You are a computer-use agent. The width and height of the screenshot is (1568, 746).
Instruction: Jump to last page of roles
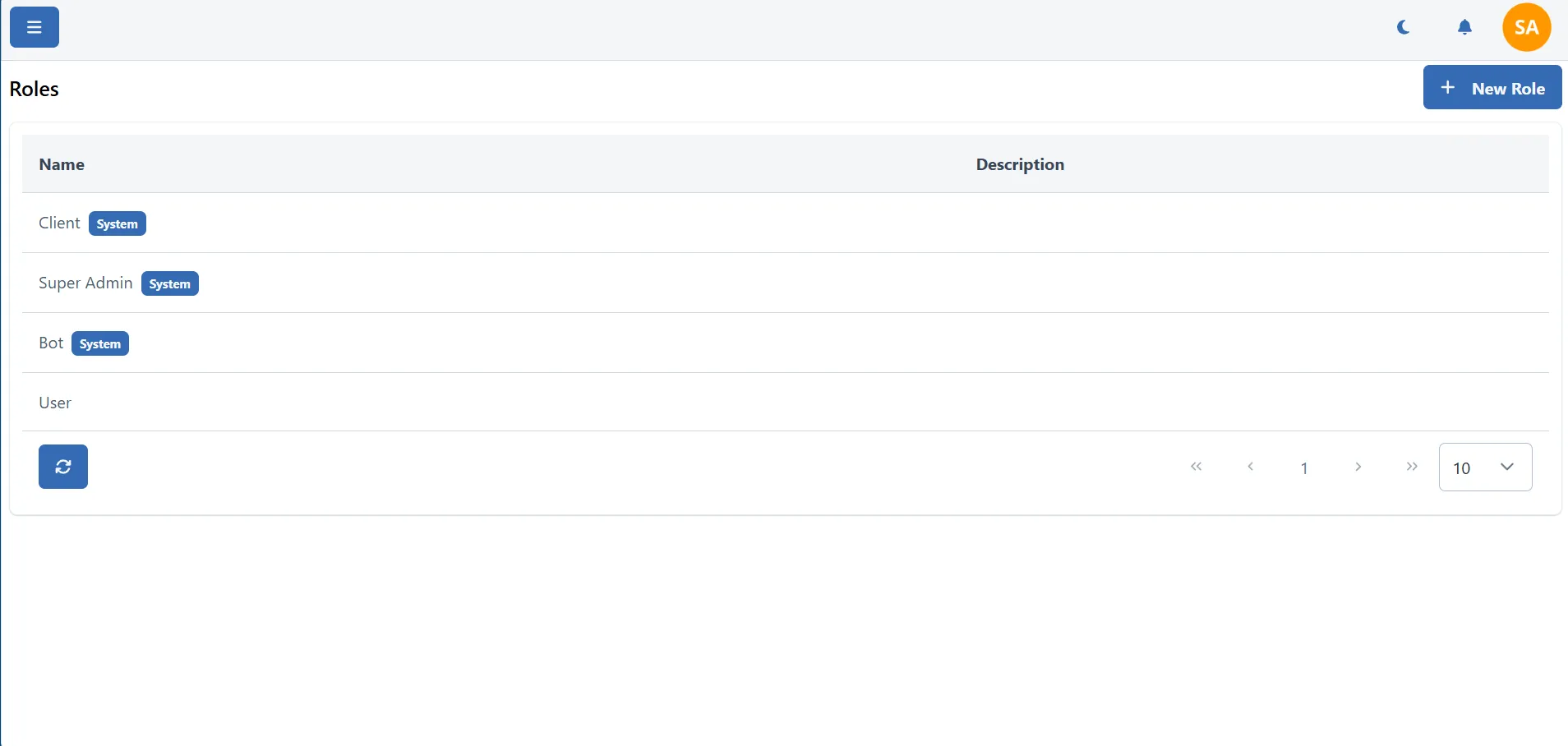(x=1412, y=467)
